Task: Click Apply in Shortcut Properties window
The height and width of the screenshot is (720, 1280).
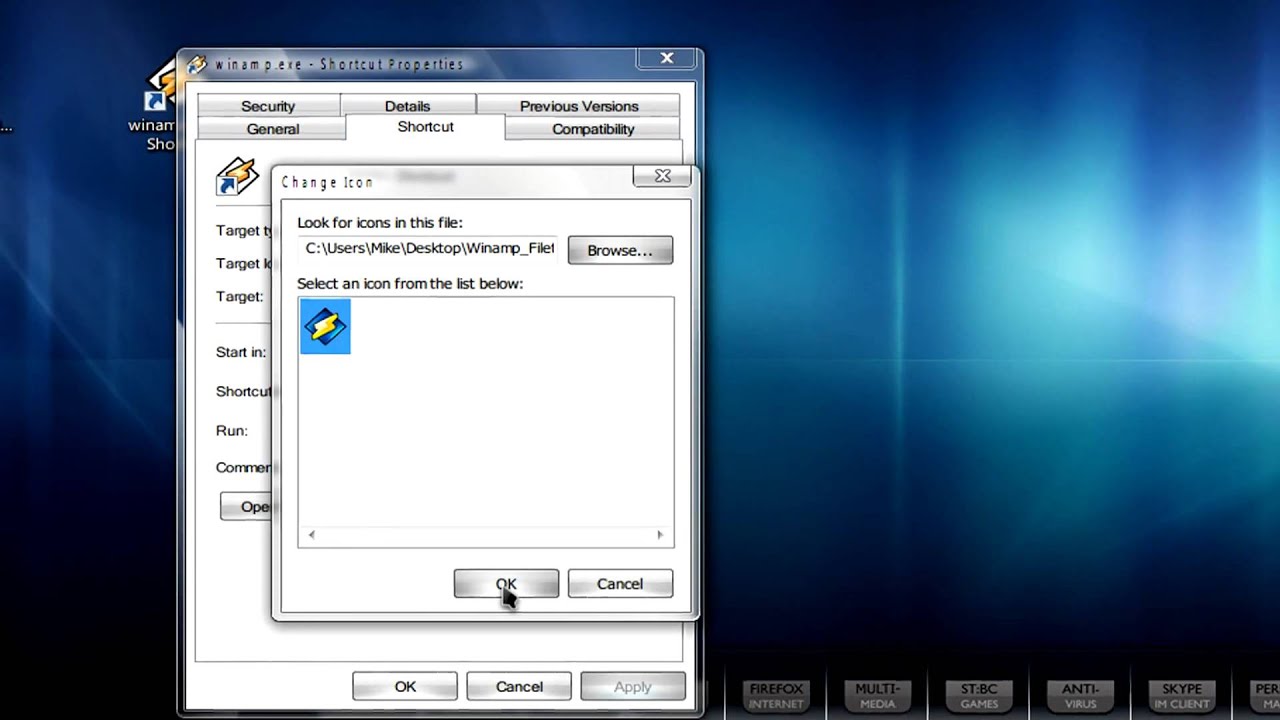Action: (x=633, y=687)
